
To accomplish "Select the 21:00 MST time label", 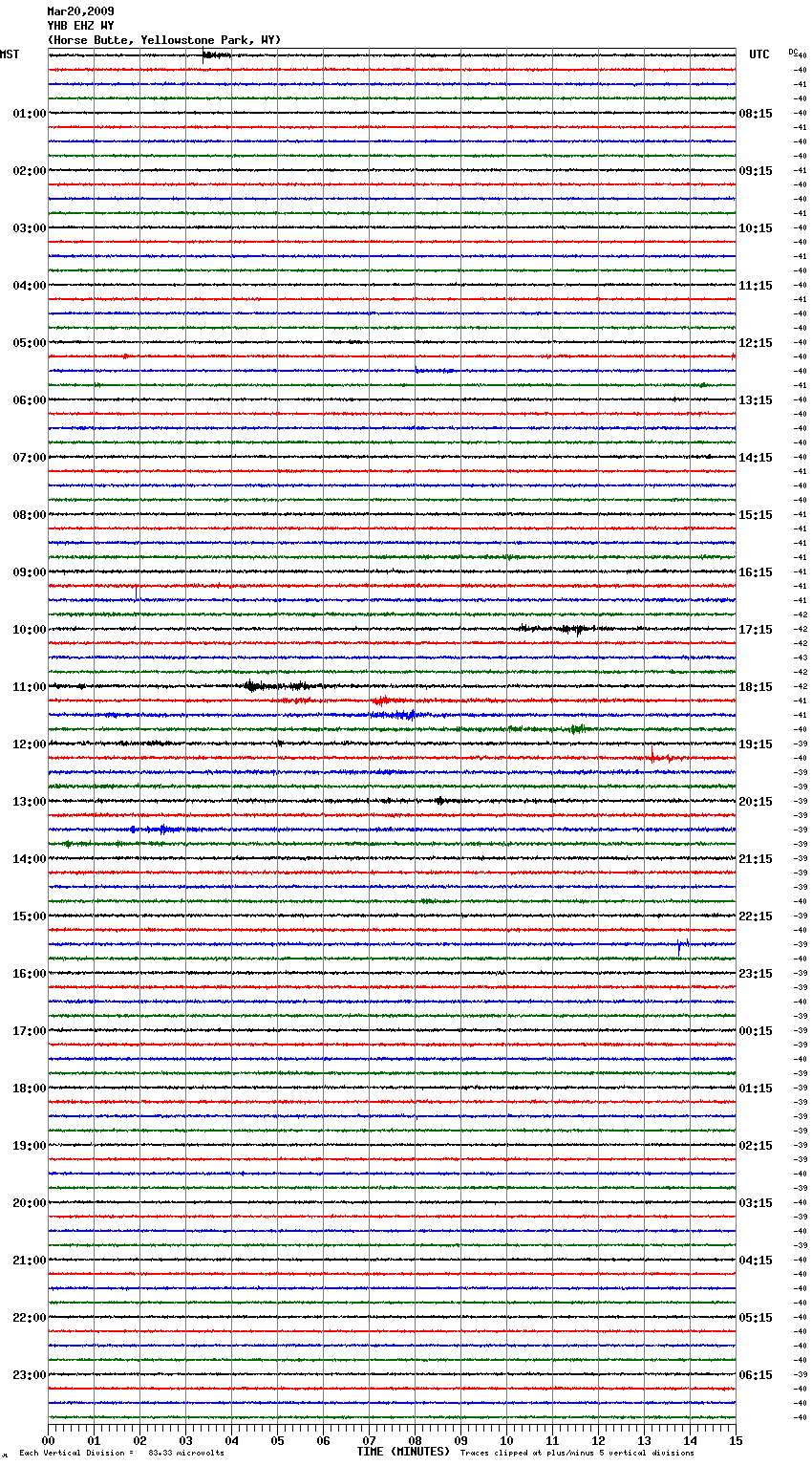I will point(30,1261).
